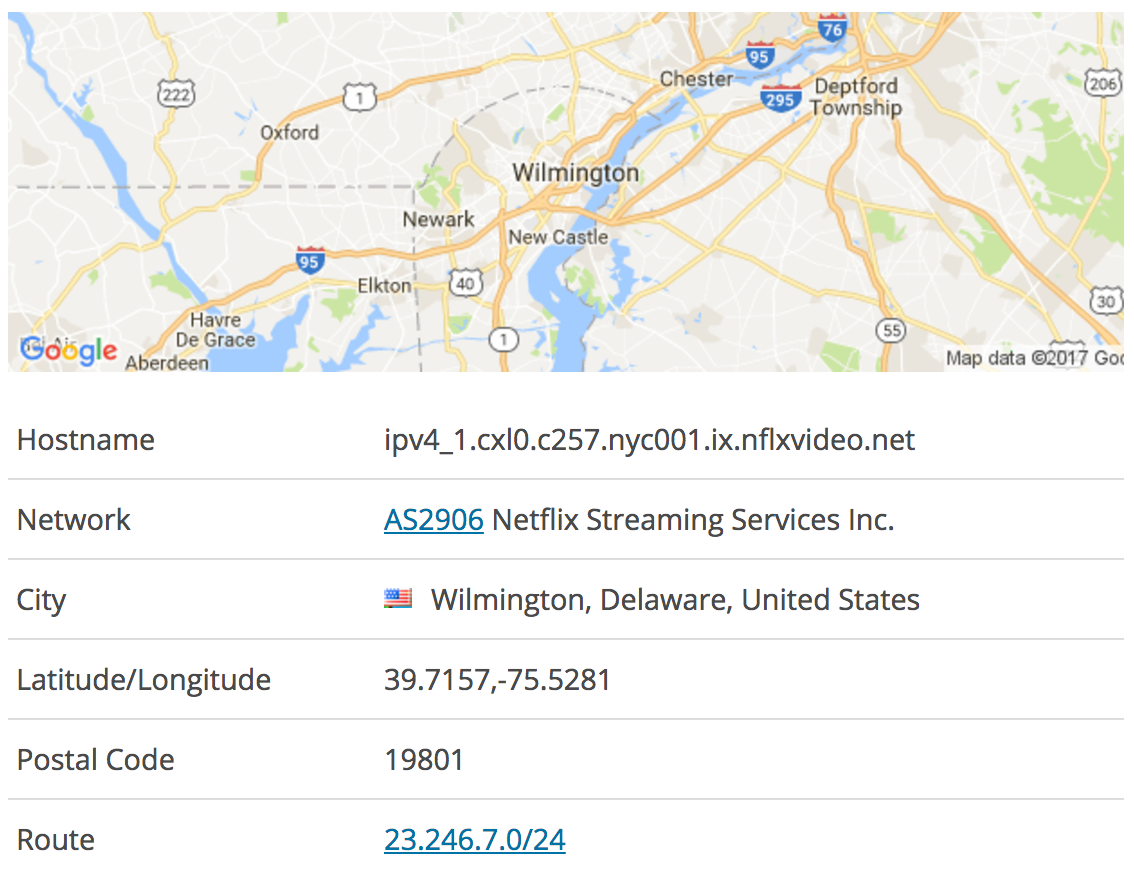Open the 23.246.7.0/24 route link
The height and width of the screenshot is (882, 1134).
474,839
